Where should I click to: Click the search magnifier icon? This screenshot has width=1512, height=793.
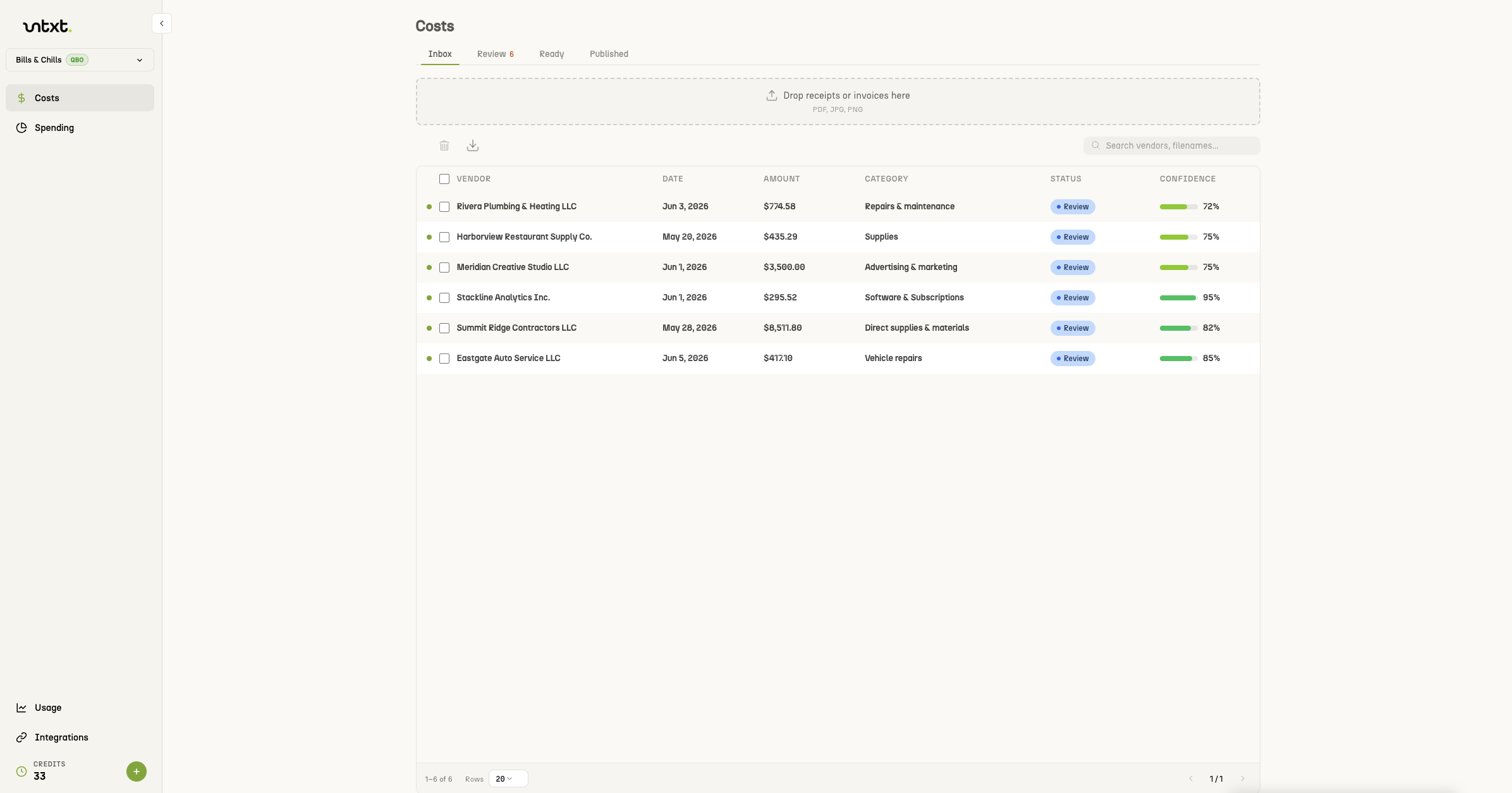click(x=1095, y=145)
